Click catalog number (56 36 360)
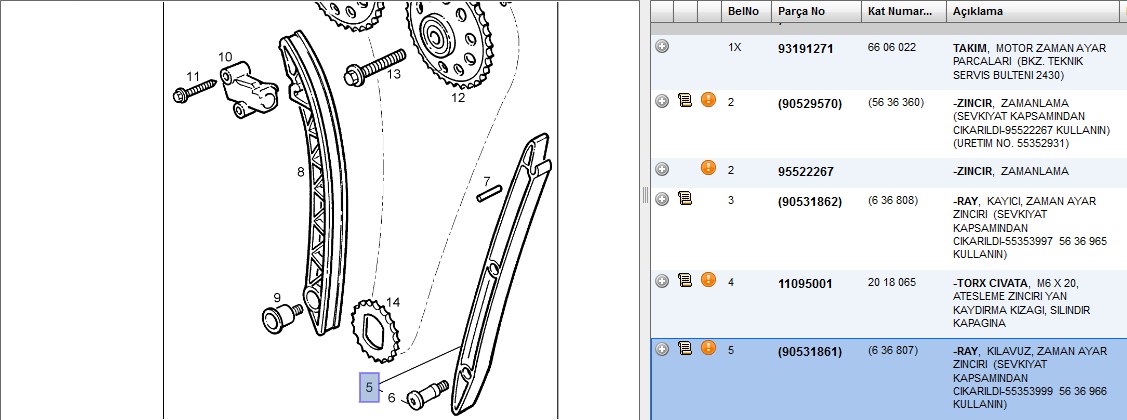Screen dimensions: 1127x420 896,102
